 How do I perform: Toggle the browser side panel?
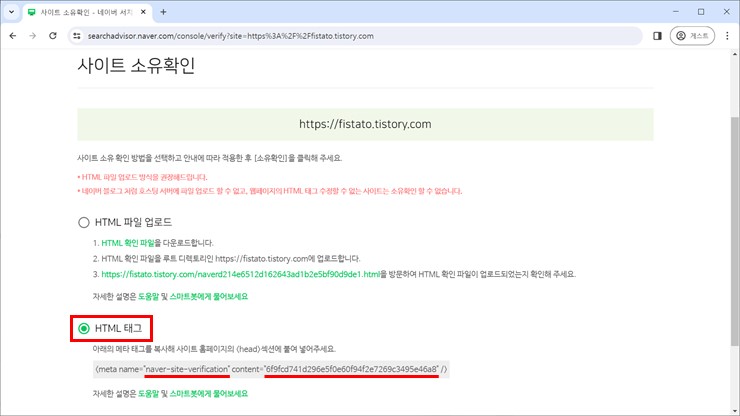click(x=657, y=36)
